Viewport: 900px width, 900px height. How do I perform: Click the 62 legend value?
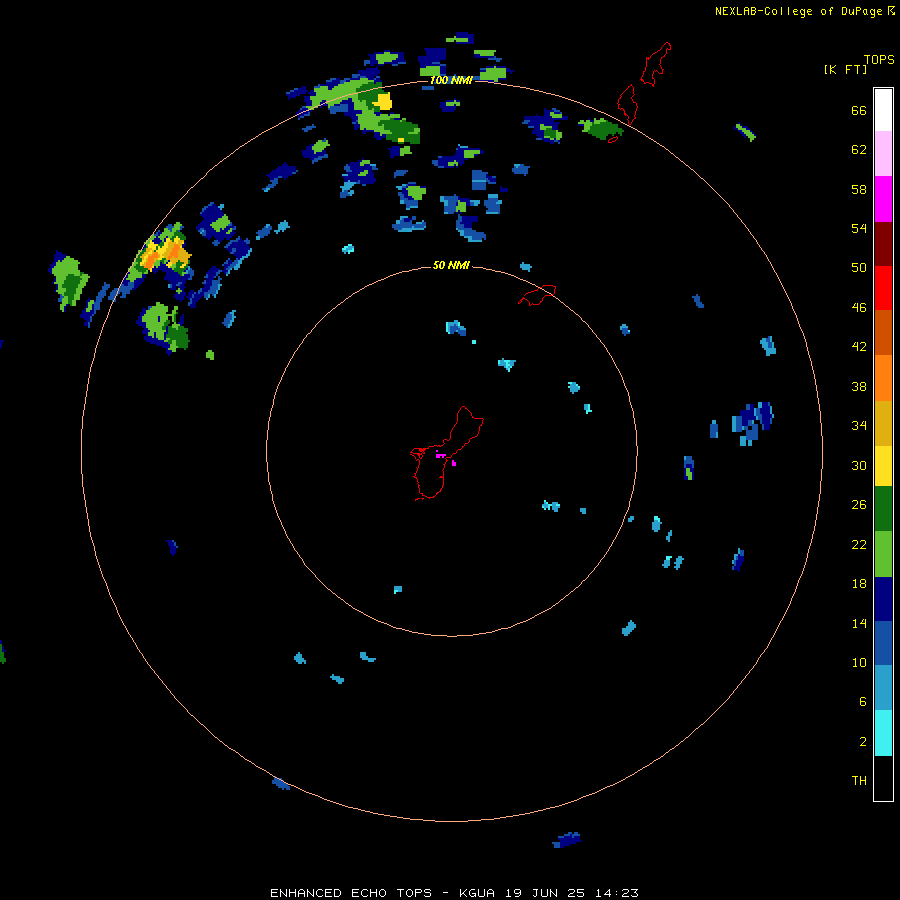point(859,150)
